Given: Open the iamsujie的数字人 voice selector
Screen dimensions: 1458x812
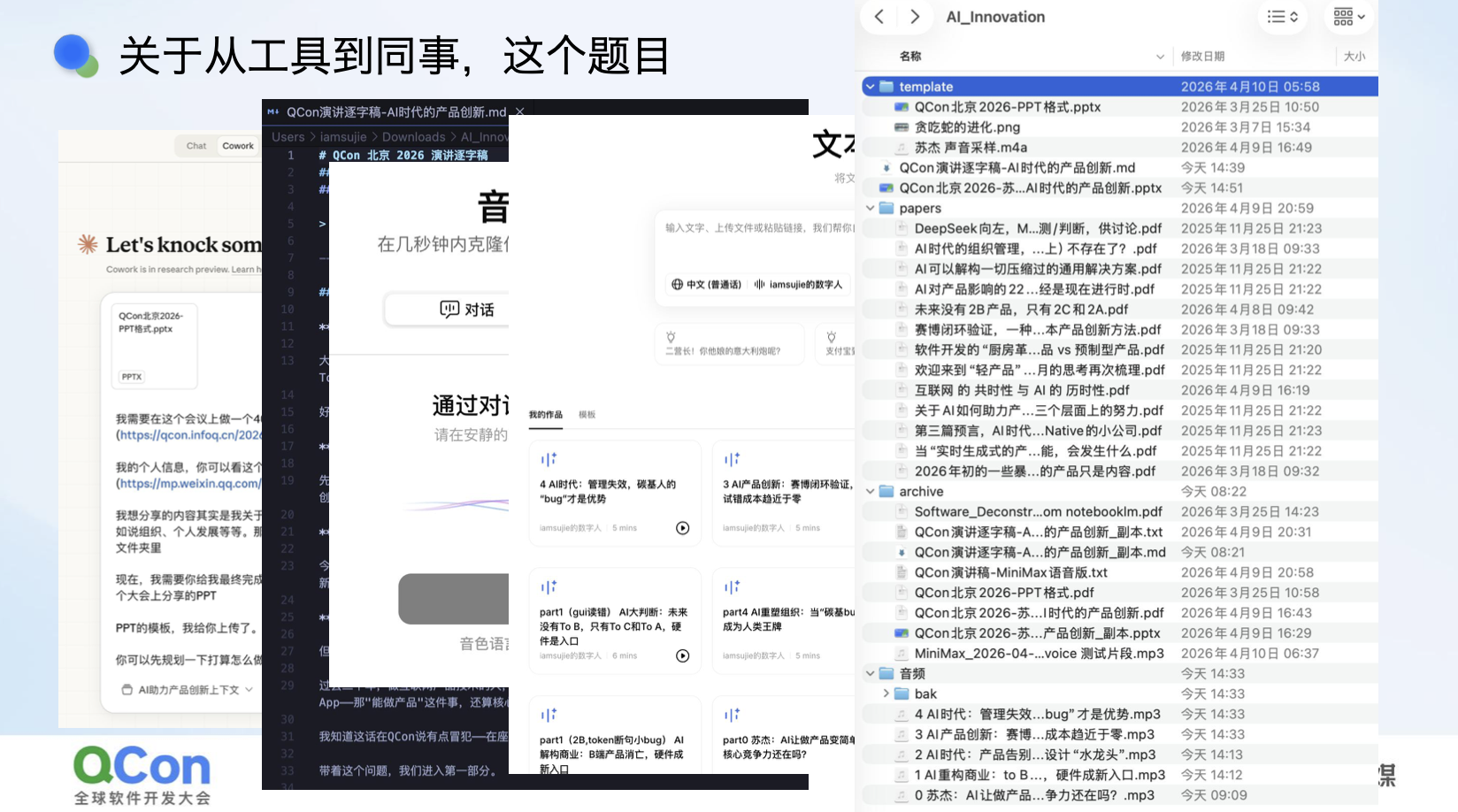Looking at the screenshot, I should [799, 285].
